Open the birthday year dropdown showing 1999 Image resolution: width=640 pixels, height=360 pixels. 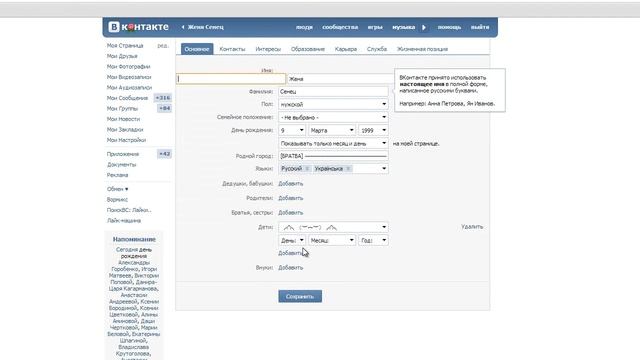click(373, 130)
